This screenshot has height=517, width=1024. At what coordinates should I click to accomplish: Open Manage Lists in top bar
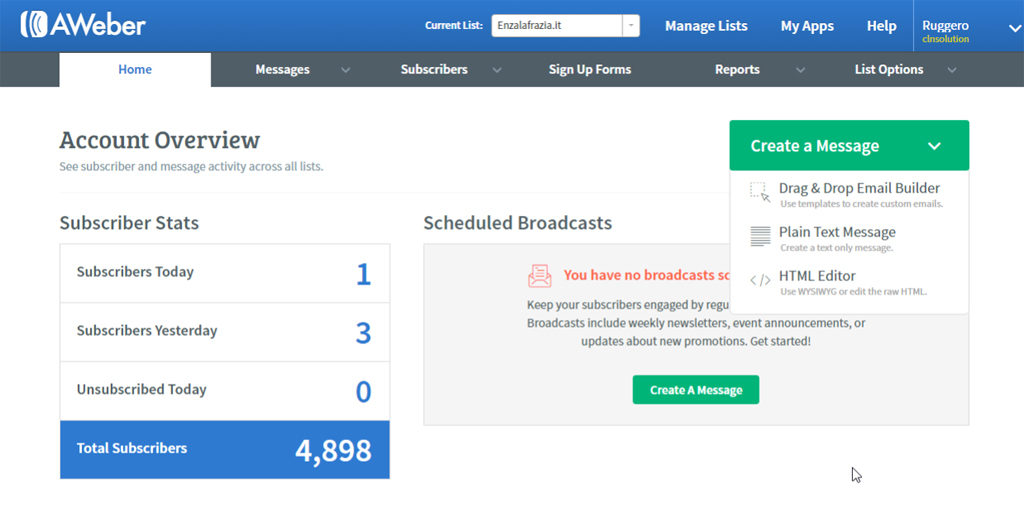coord(706,26)
